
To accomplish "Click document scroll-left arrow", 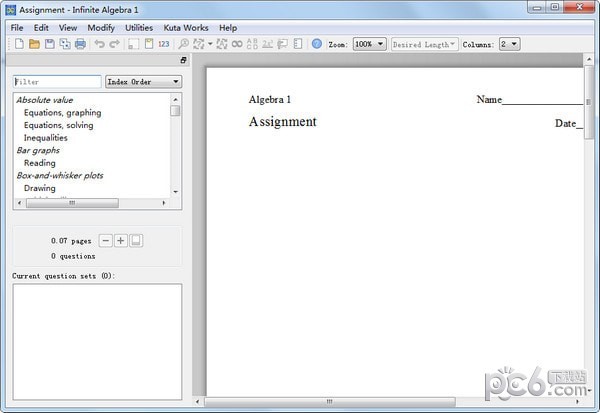I will (x=197, y=402).
